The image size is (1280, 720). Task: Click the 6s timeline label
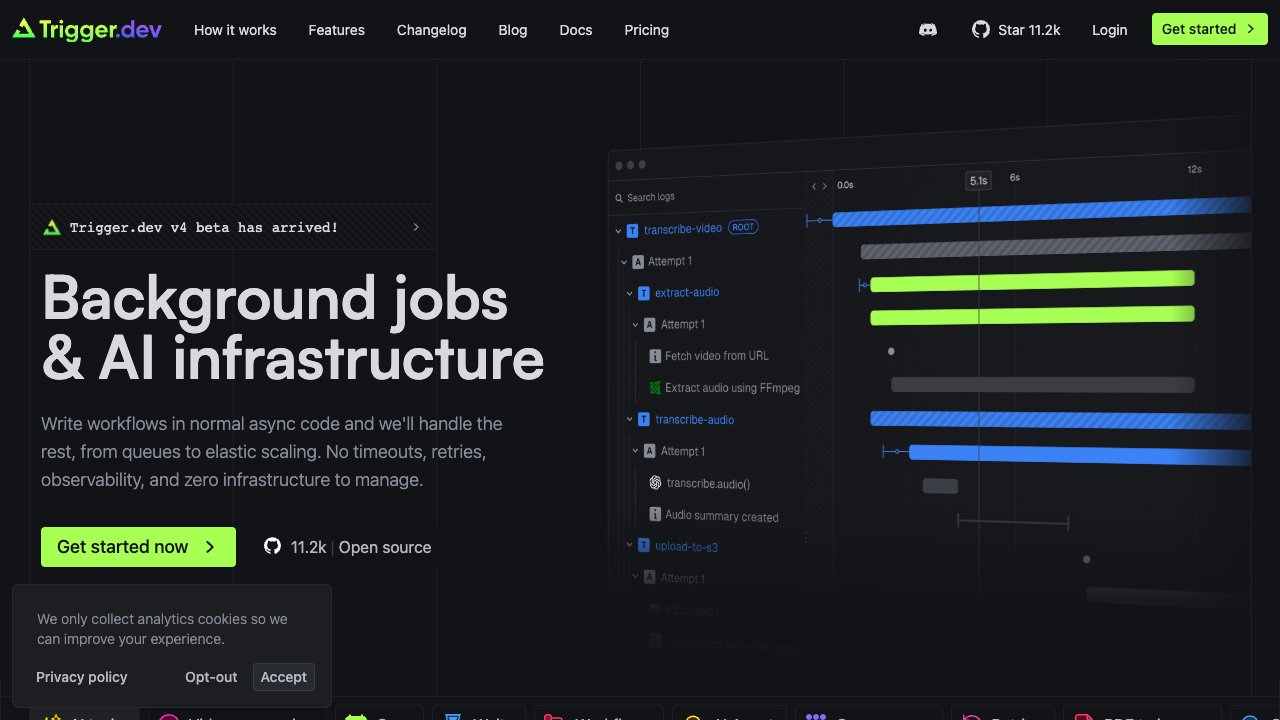1014,177
